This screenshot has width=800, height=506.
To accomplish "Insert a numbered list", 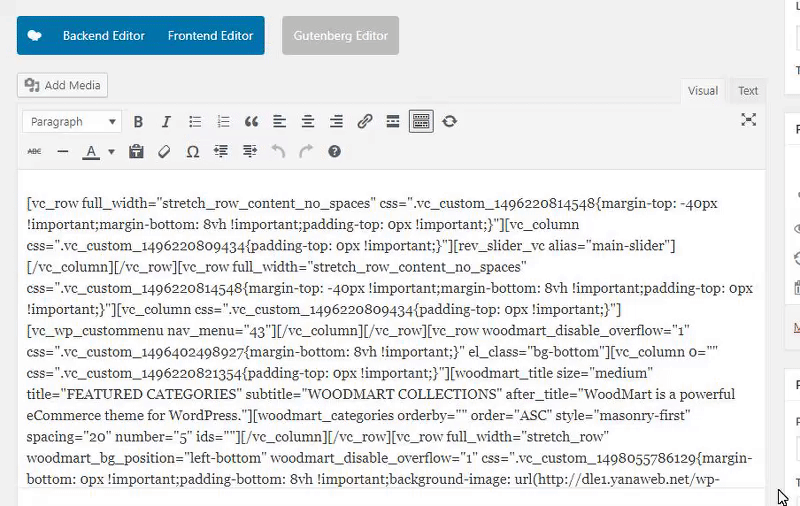I will [x=223, y=122].
